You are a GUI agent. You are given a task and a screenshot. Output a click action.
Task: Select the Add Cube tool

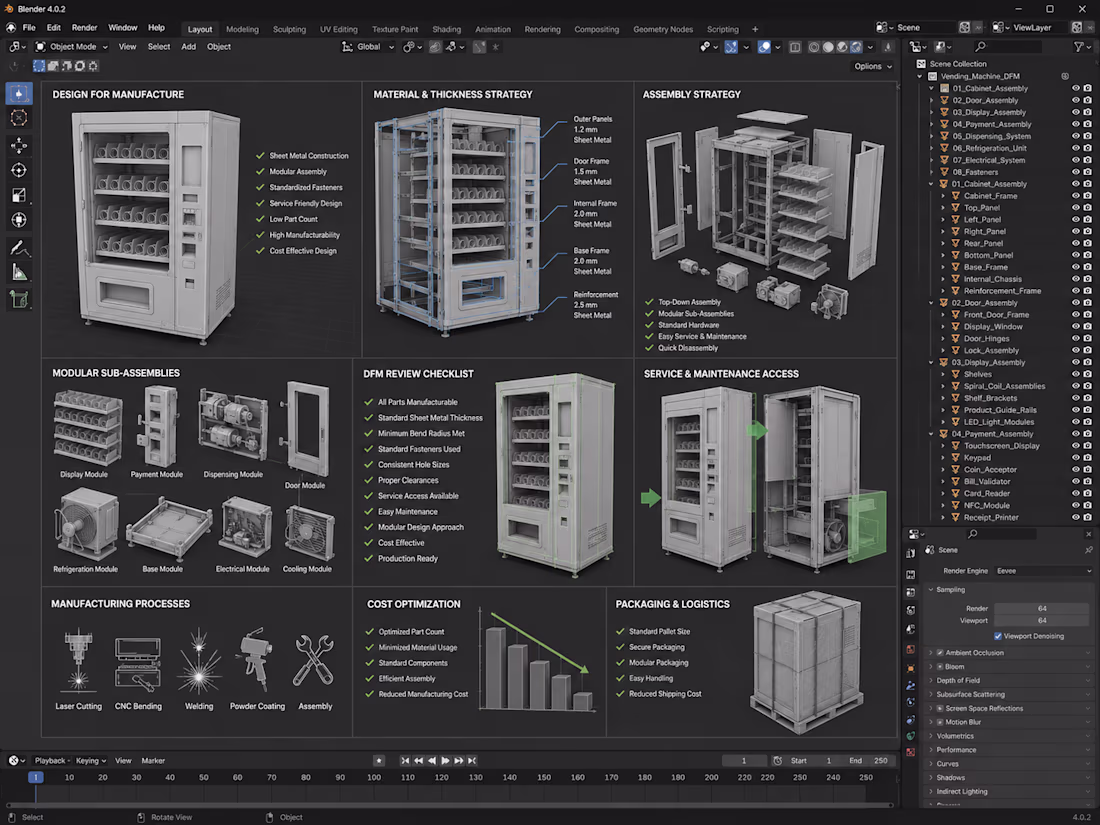(x=19, y=300)
